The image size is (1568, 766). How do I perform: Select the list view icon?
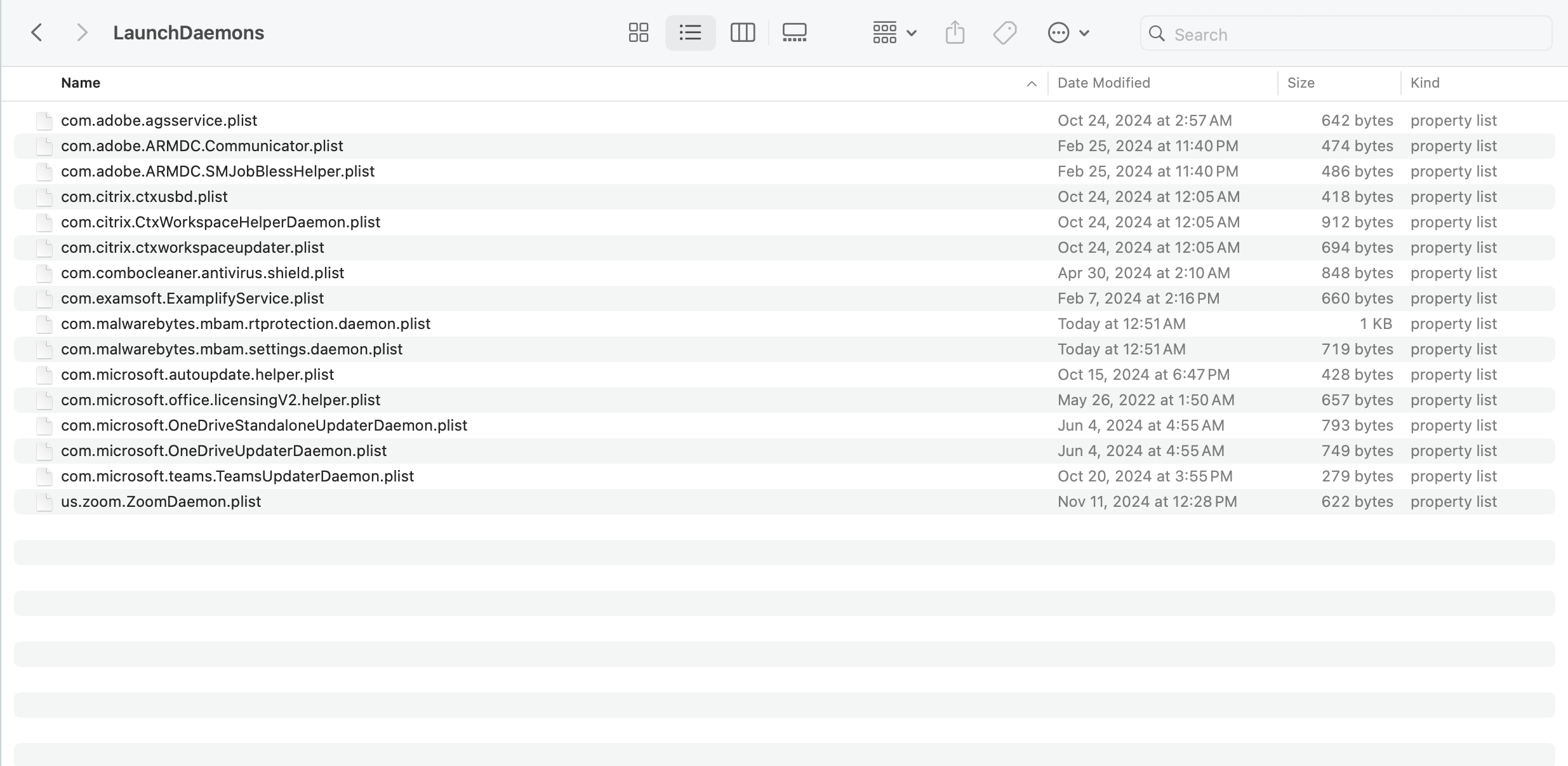[690, 32]
